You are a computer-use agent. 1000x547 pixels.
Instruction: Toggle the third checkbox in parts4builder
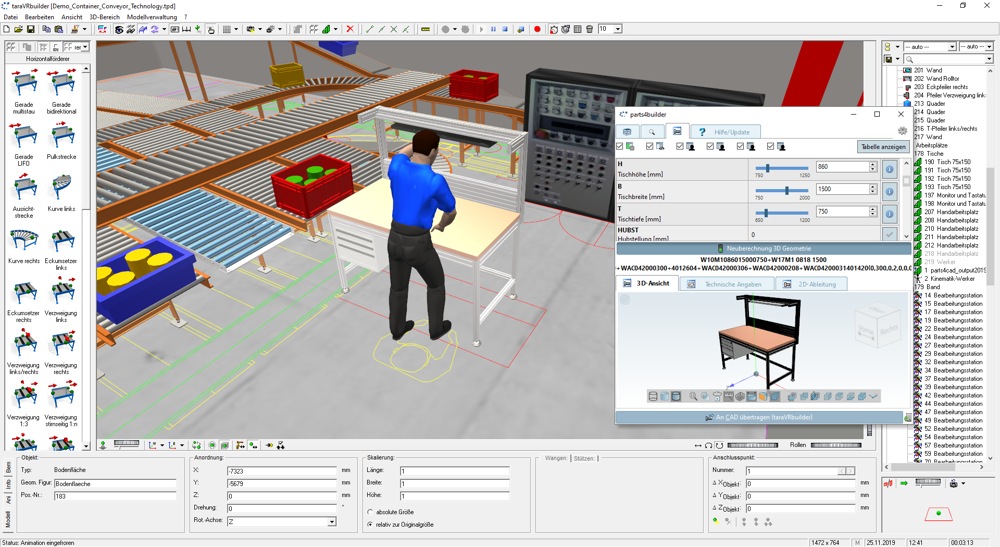pyautogui.click(x=680, y=147)
